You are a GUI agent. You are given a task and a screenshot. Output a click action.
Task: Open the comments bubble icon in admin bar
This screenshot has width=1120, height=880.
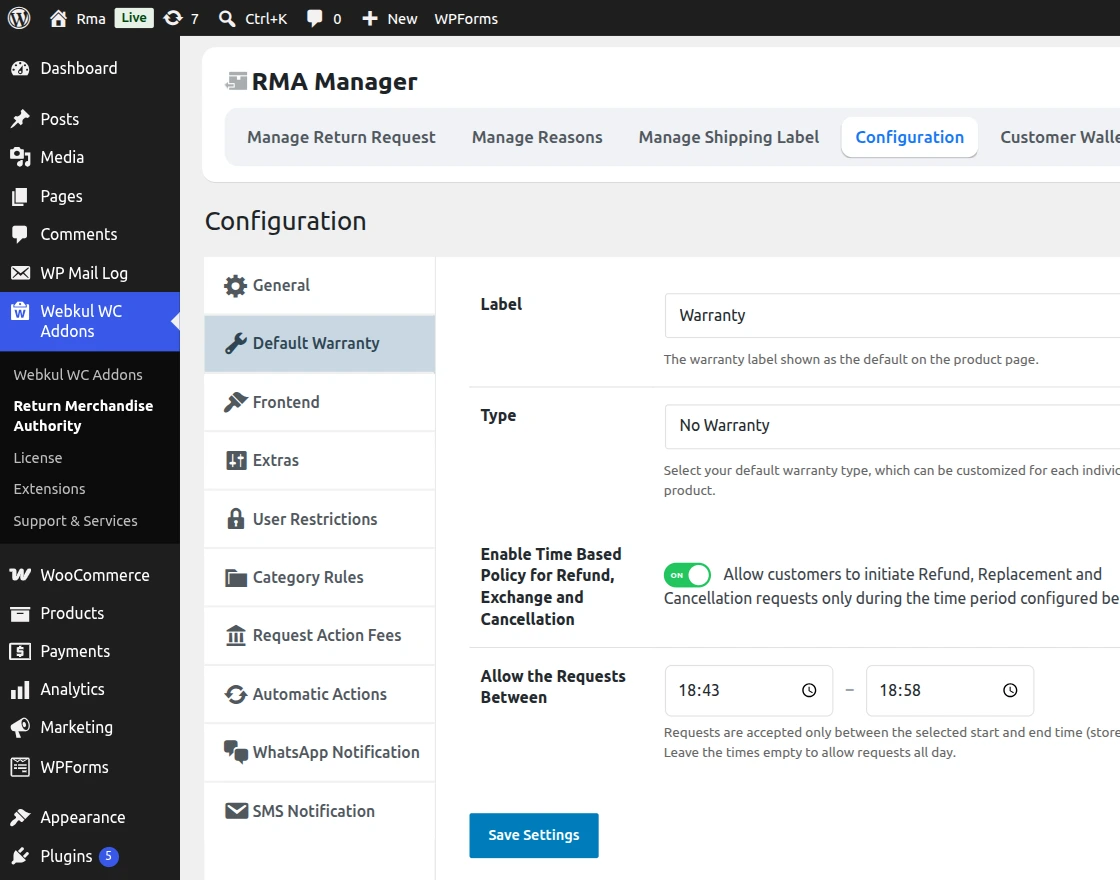click(x=314, y=19)
